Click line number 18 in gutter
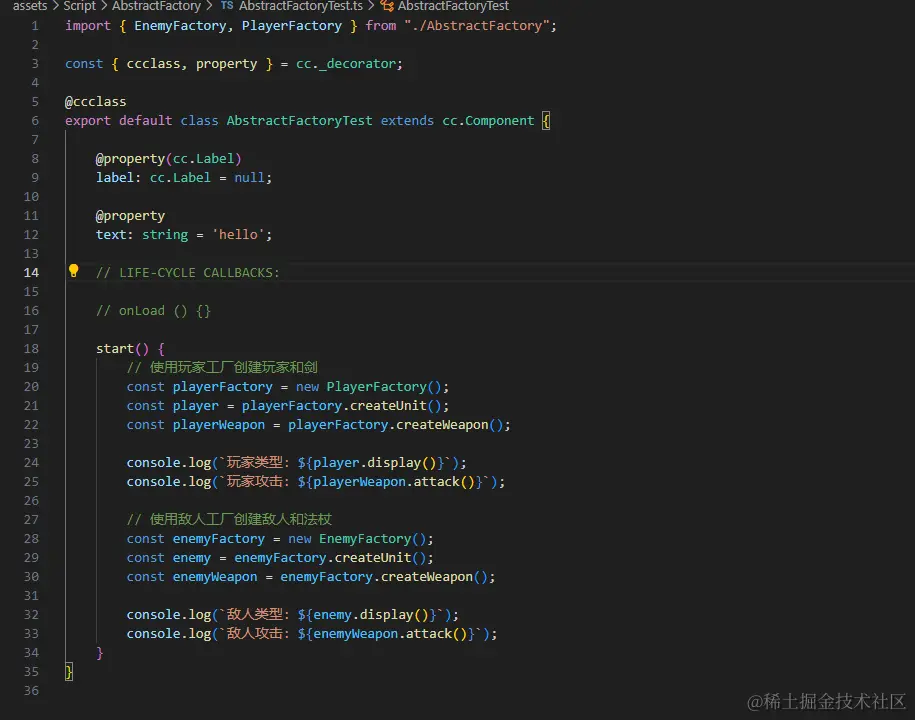 (32, 348)
